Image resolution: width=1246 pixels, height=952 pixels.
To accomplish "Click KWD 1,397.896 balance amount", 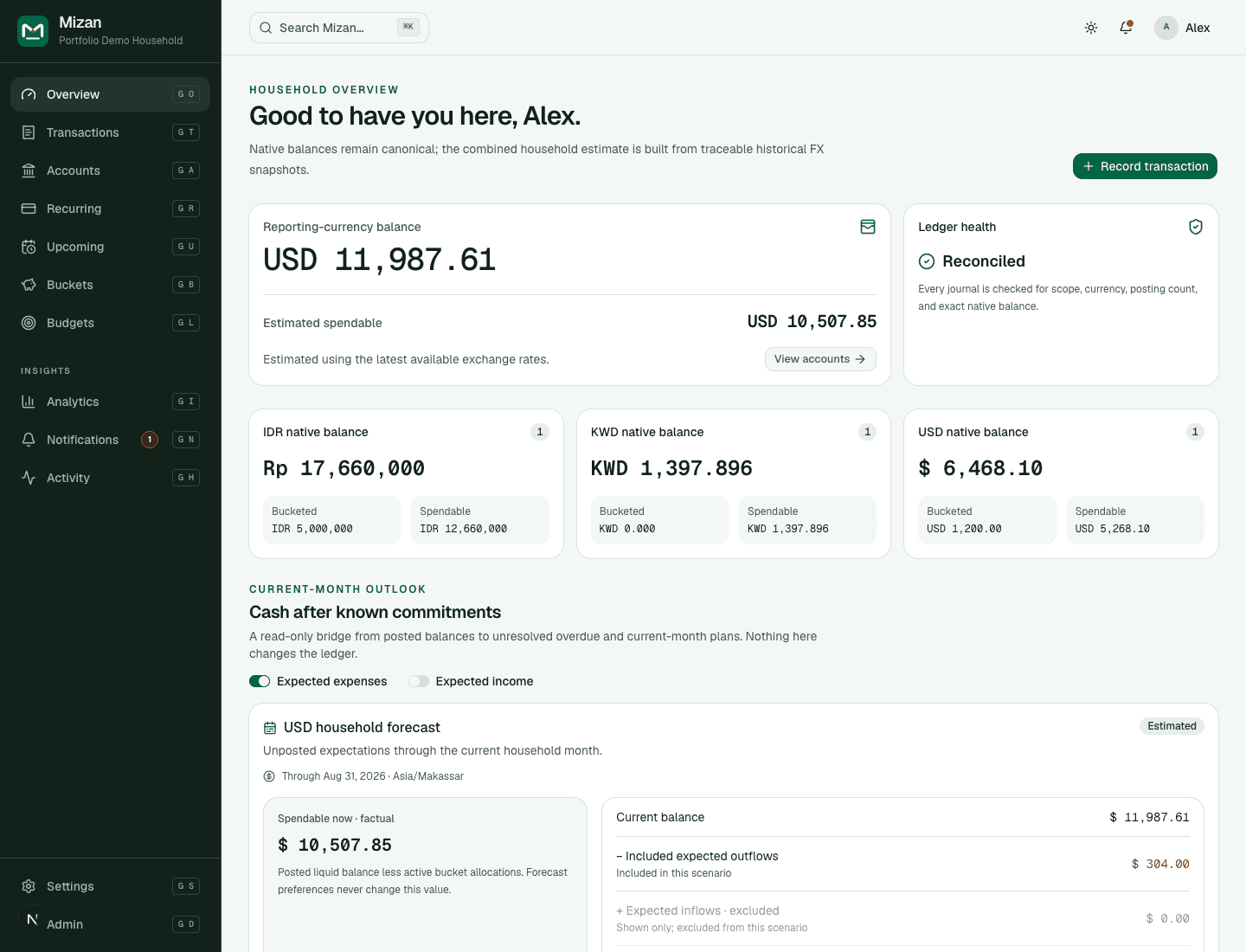I will coord(671,468).
